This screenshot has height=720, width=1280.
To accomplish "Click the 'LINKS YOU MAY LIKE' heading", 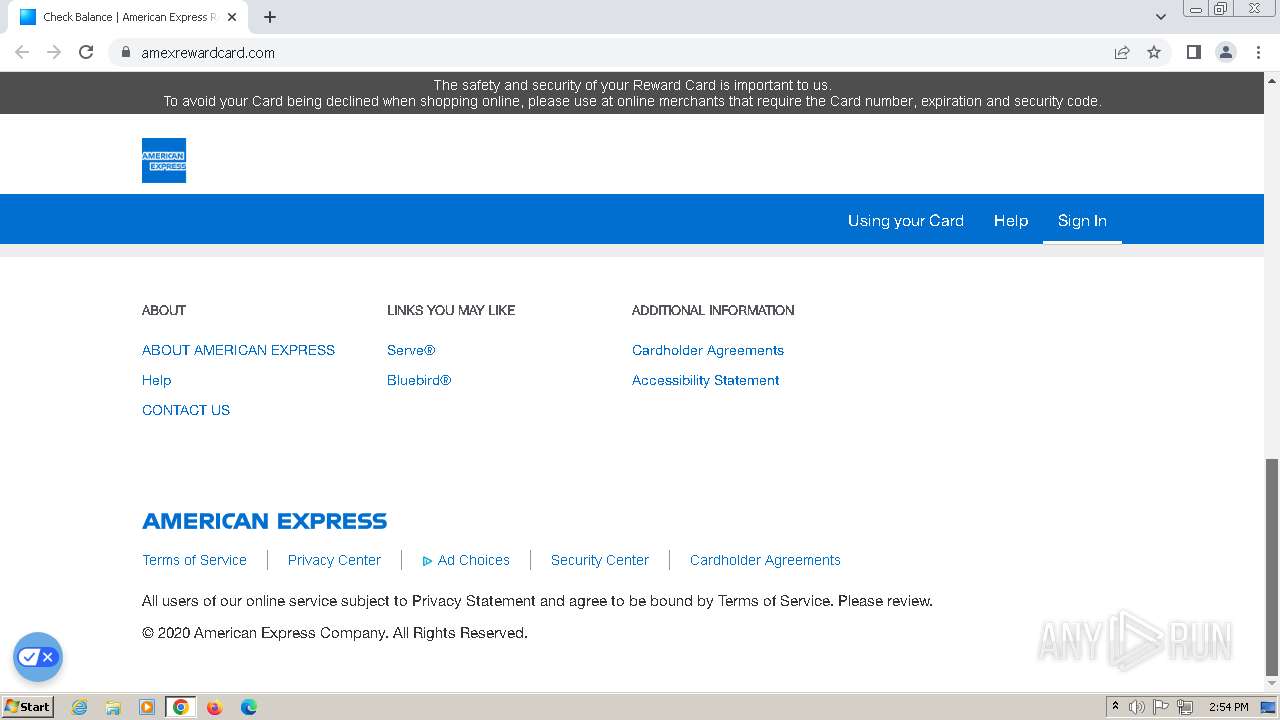I will click(x=451, y=310).
